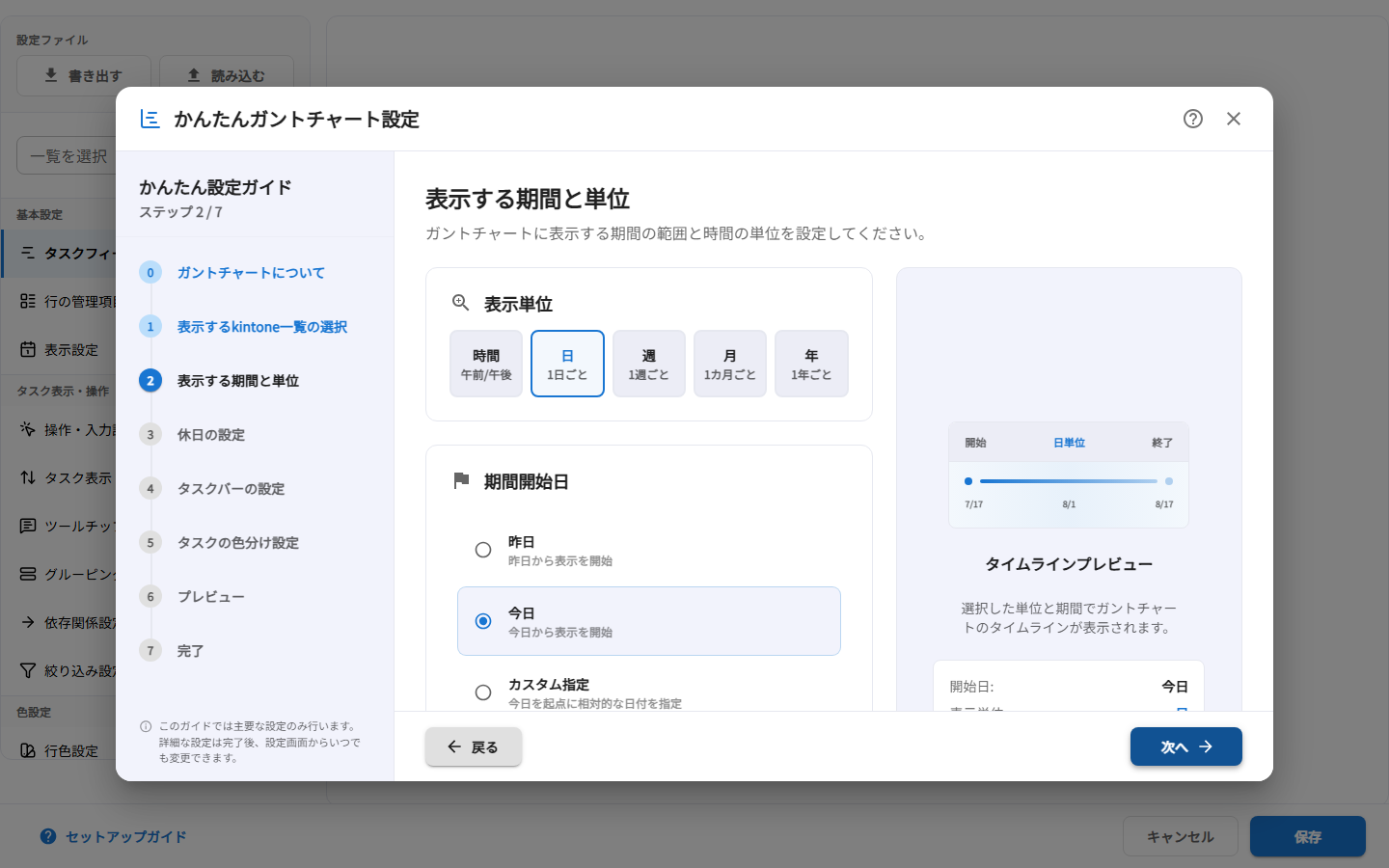
Task: Click the Gantt chart logo icon in header
Action: point(150,119)
